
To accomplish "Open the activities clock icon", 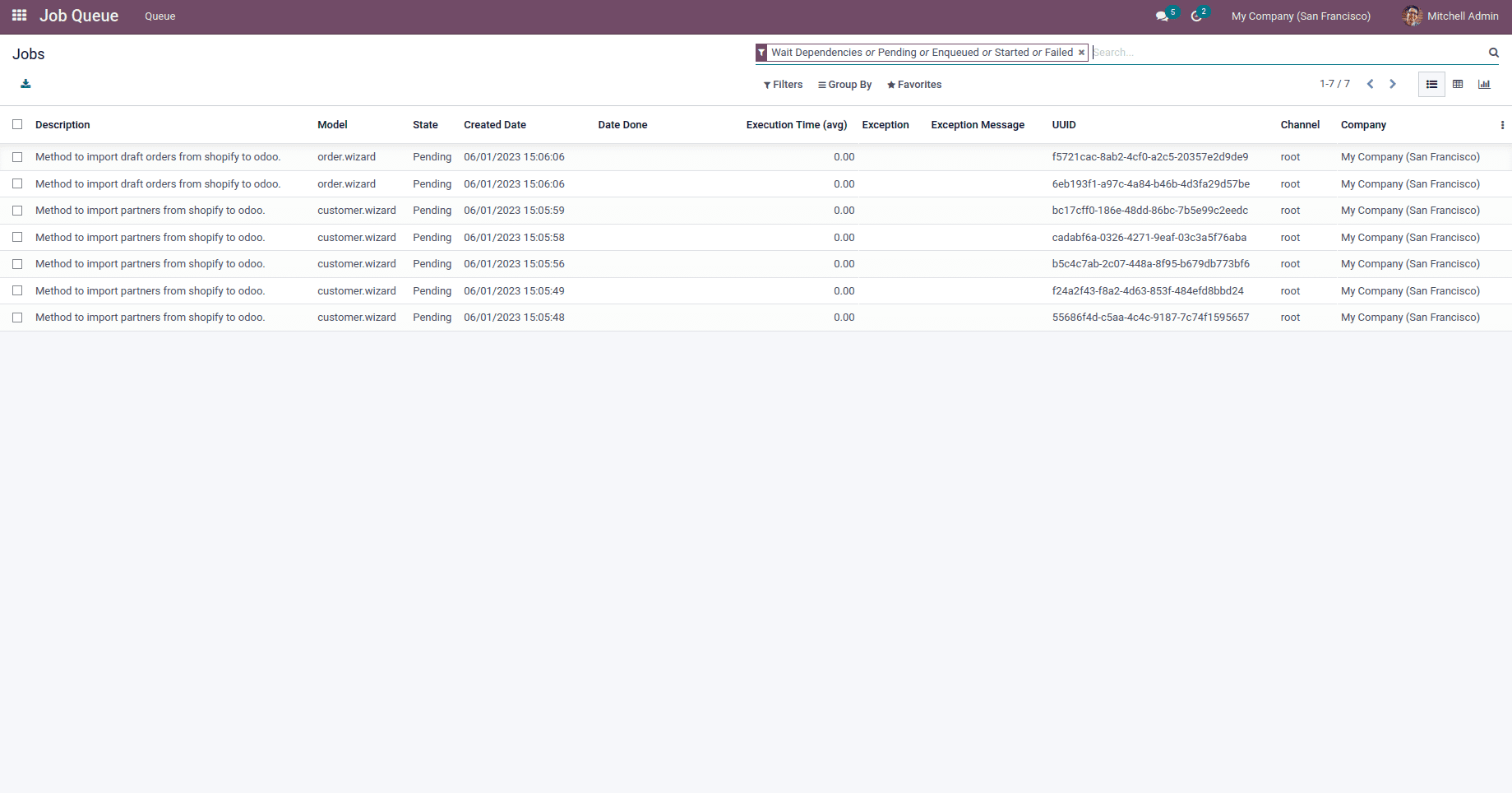I will point(1196,16).
